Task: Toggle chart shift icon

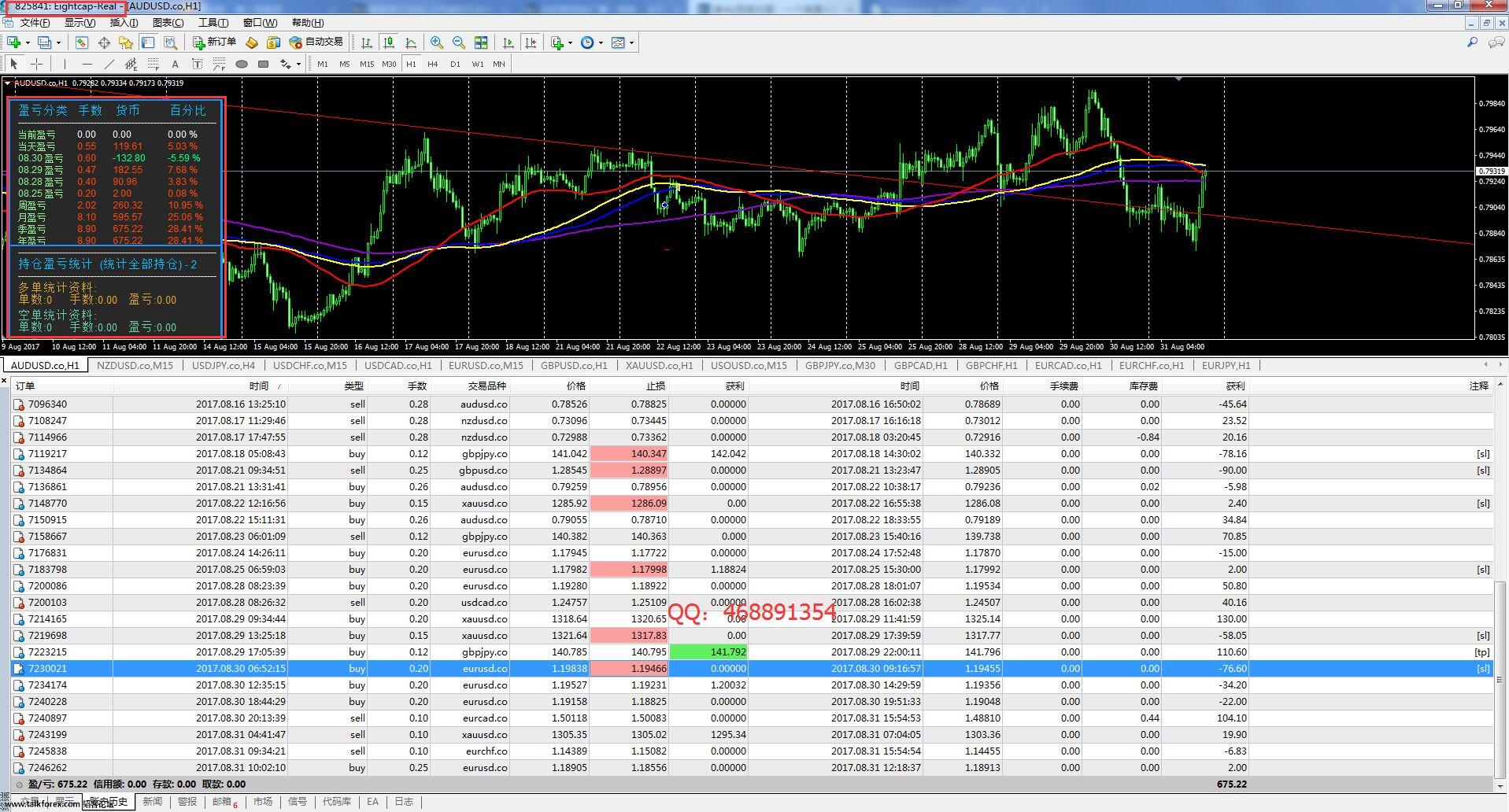Action: tap(531, 42)
